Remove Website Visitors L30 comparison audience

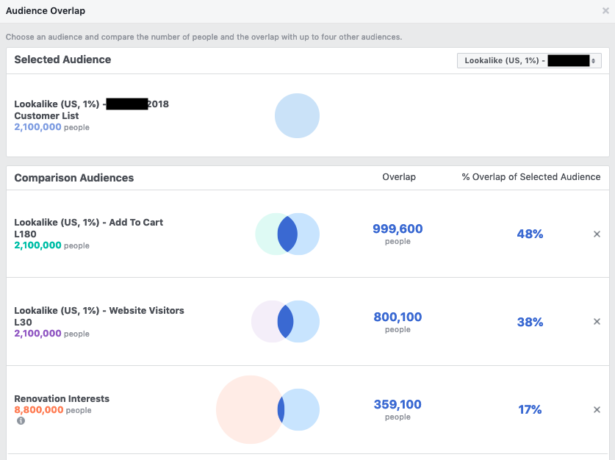point(597,322)
